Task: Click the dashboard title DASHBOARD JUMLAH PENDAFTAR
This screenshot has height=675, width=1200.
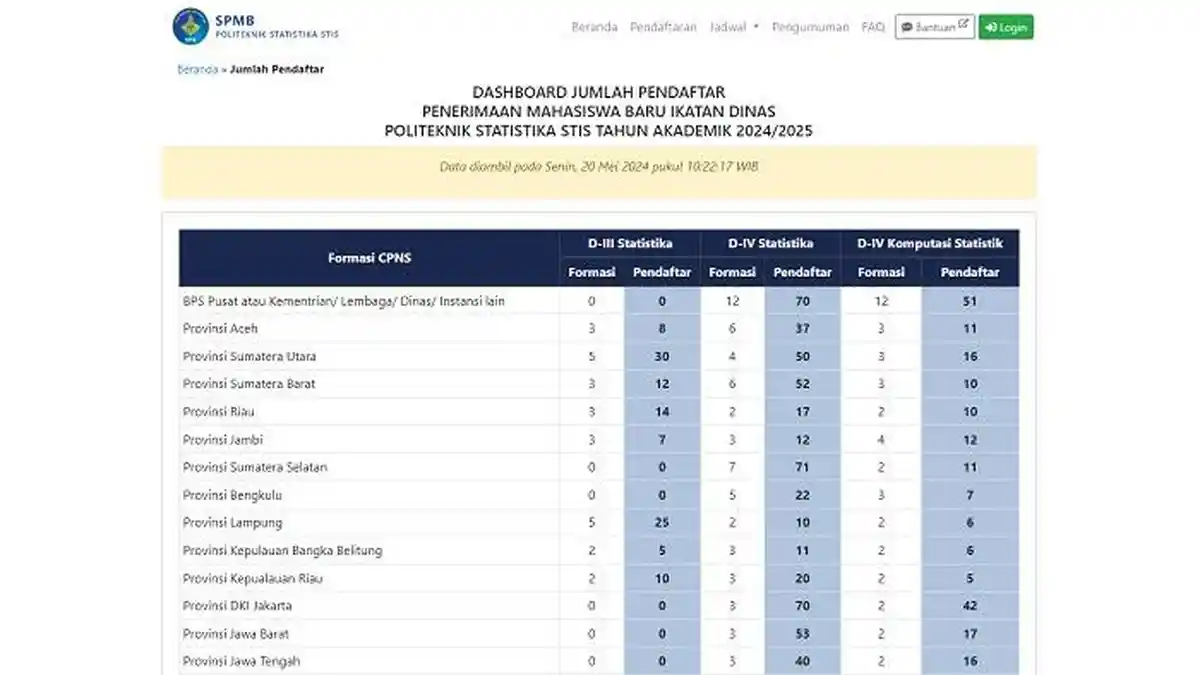Action: coord(599,93)
